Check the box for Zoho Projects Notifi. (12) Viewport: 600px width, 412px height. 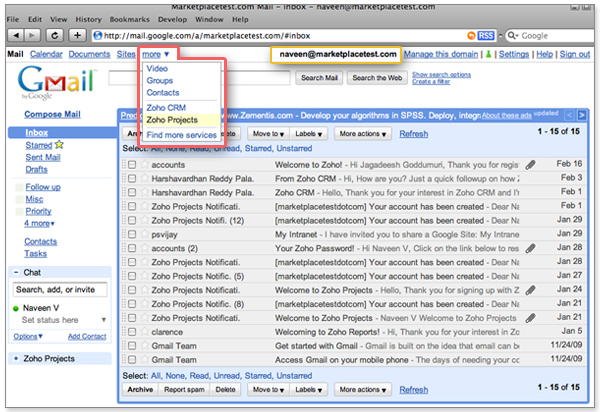[x=132, y=220]
